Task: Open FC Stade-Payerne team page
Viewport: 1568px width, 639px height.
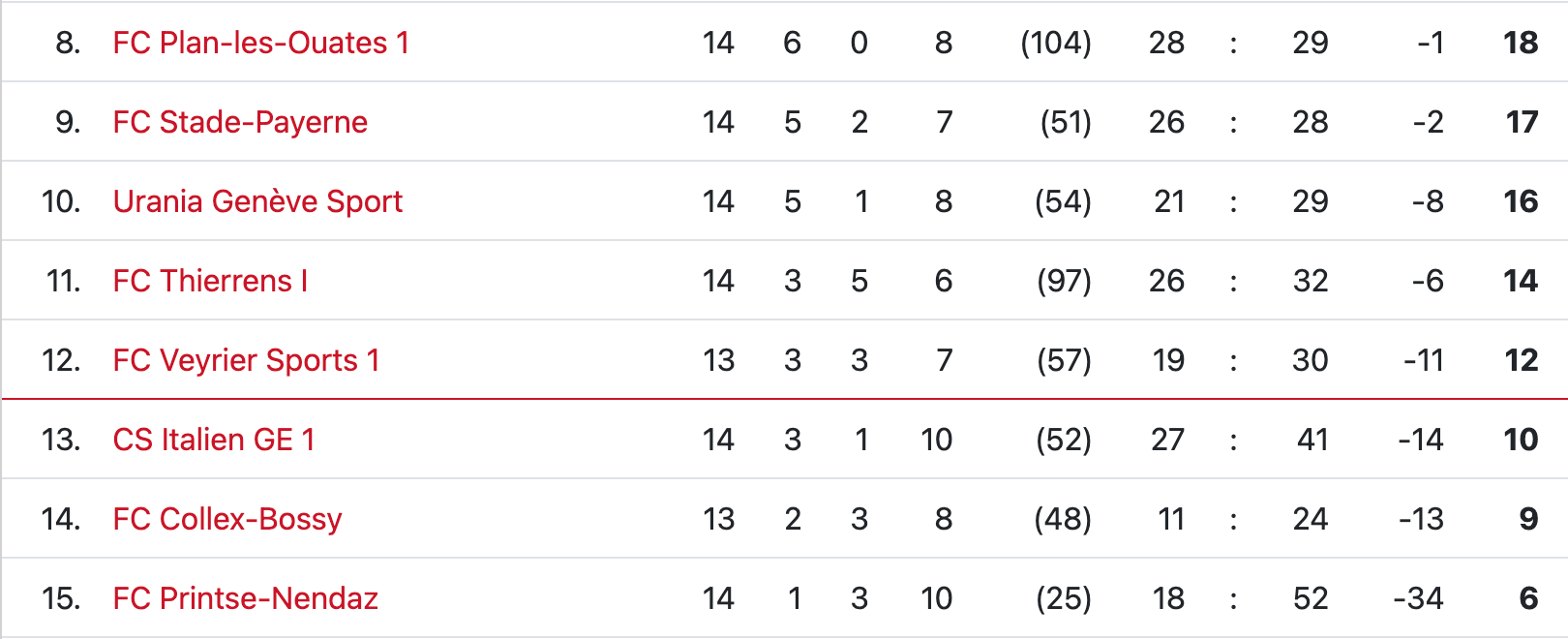Action: [240, 122]
